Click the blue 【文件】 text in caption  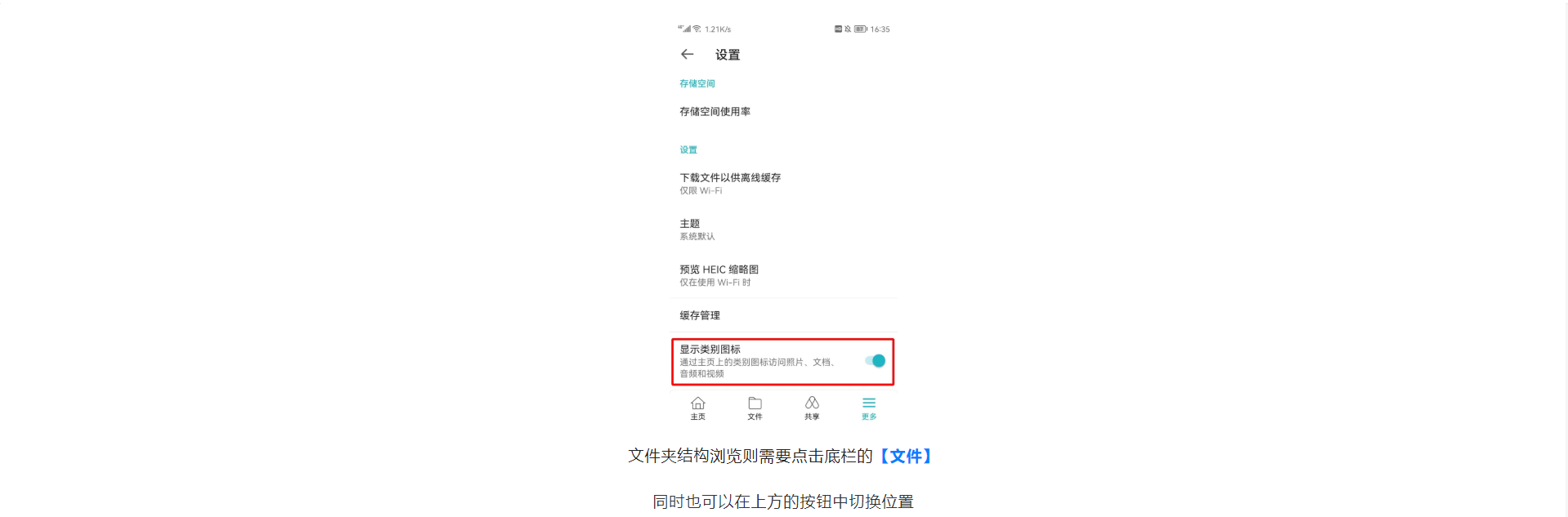(x=906, y=456)
